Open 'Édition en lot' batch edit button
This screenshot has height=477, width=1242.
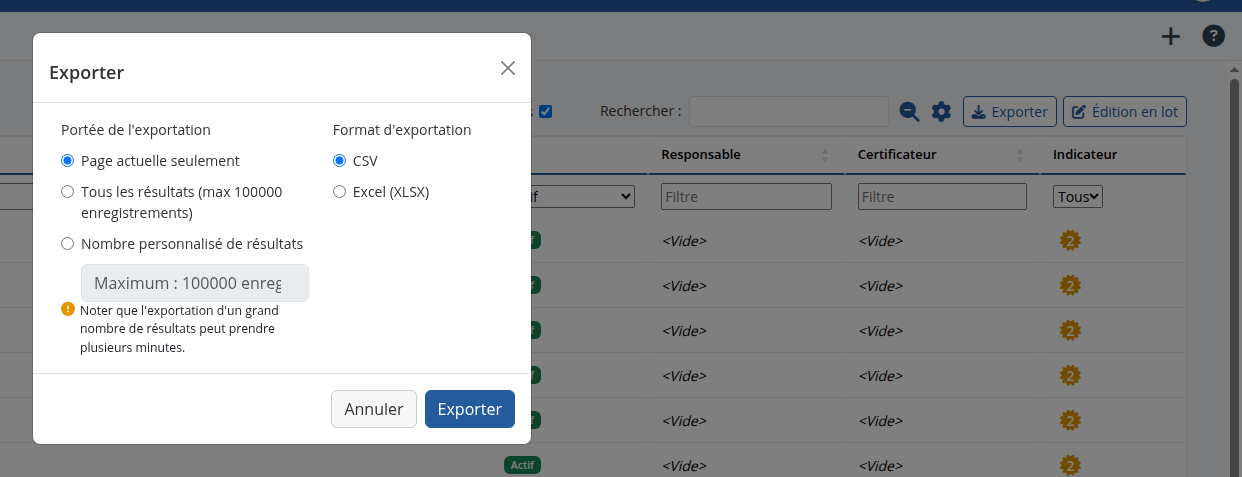pyautogui.click(x=1125, y=112)
